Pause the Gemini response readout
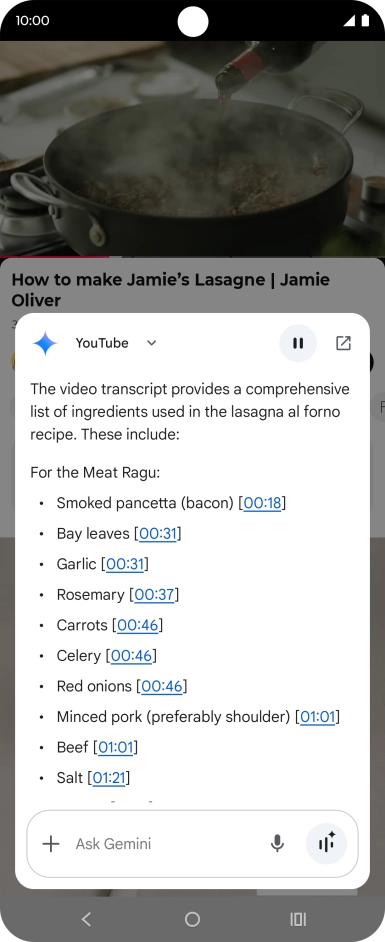Screen dimensions: 385x942 click(x=298, y=343)
